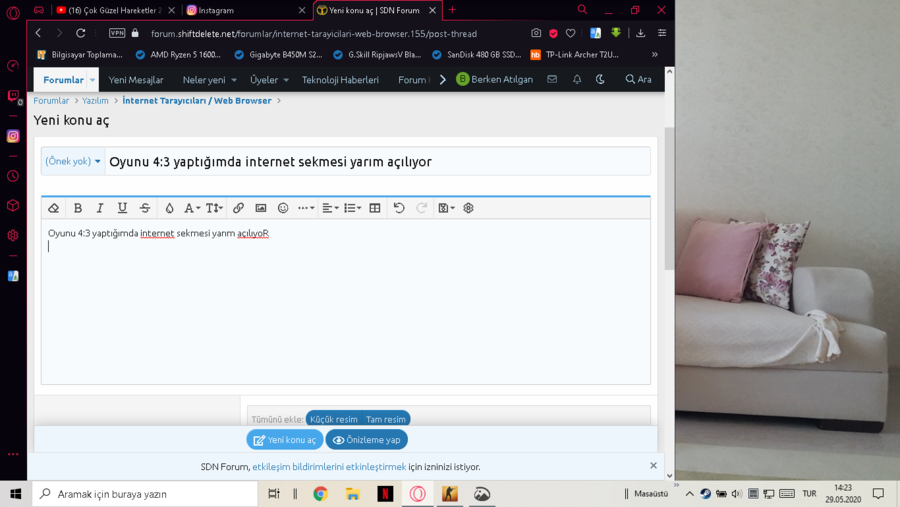Switch to the Instagram browser tab

coord(246,10)
